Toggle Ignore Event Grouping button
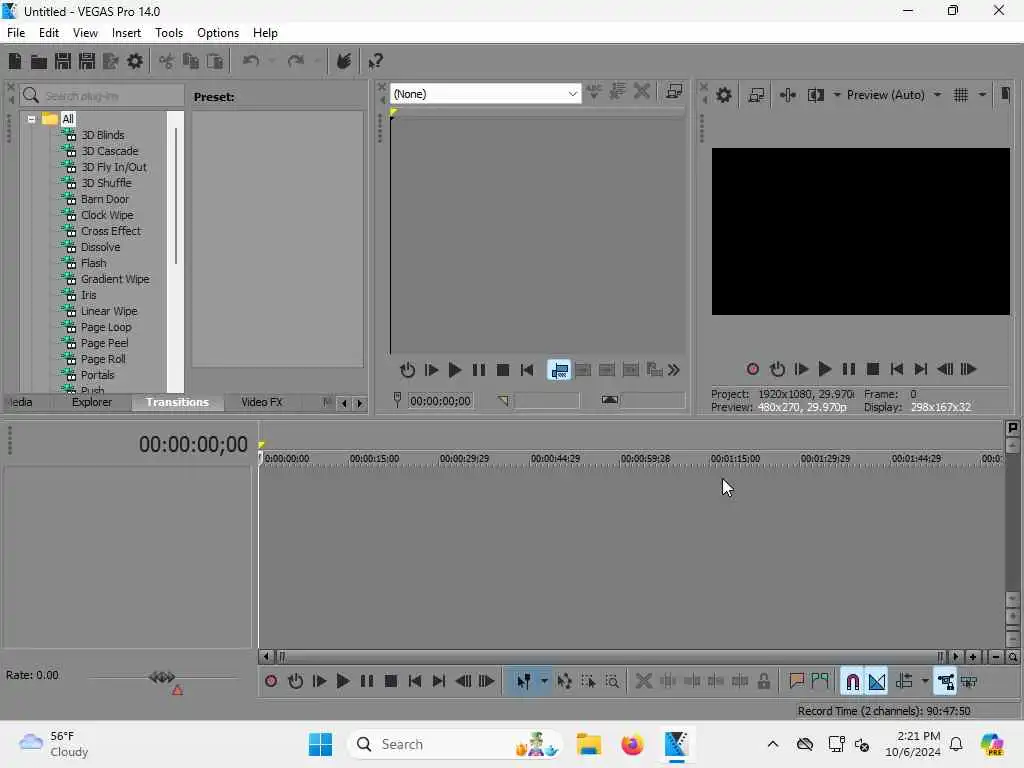Image resolution: width=1024 pixels, height=768 pixels. [x=969, y=682]
